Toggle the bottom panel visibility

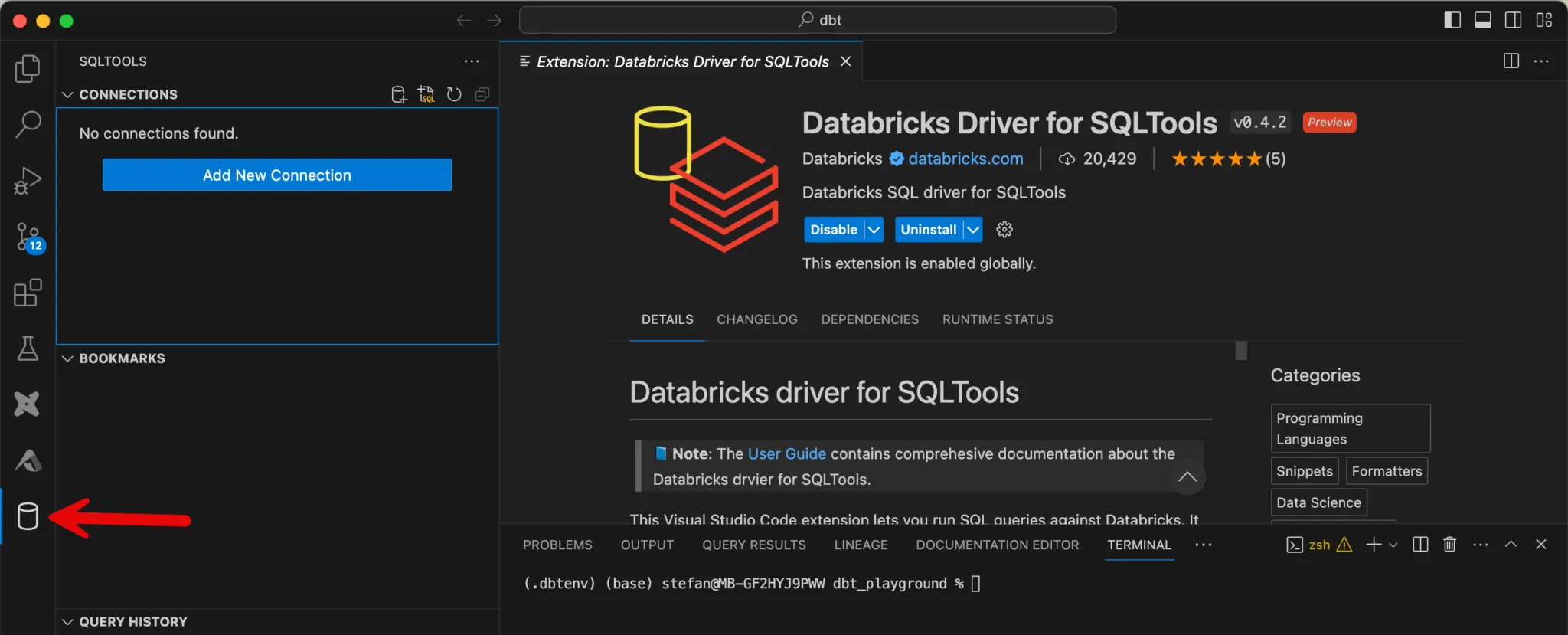1483,20
